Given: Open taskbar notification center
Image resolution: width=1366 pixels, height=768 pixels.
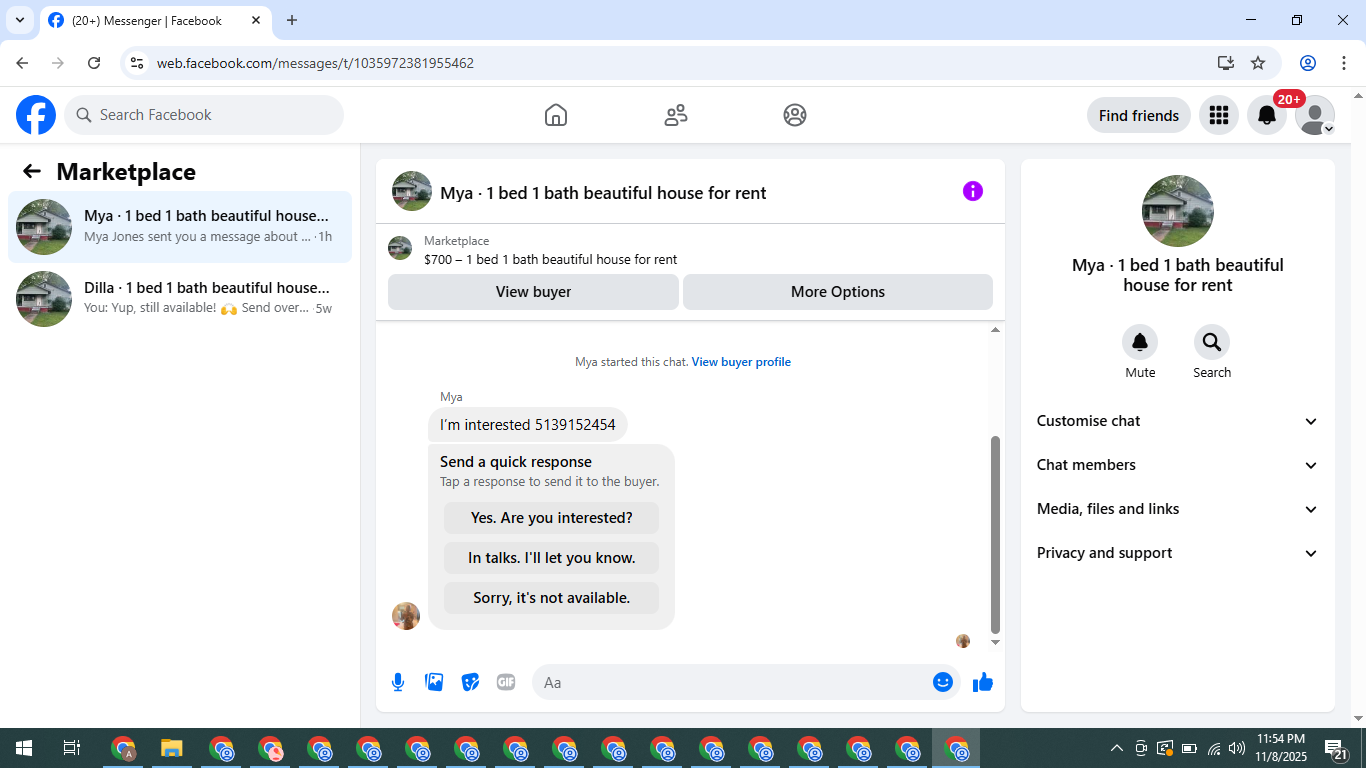Looking at the screenshot, I should (x=1337, y=748).
